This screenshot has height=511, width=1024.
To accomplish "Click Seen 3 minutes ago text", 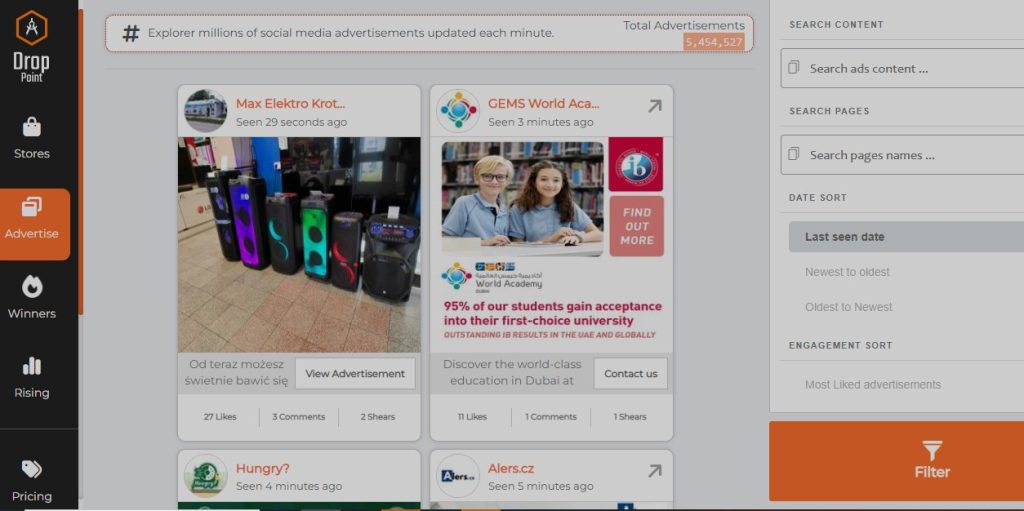I will 541,122.
